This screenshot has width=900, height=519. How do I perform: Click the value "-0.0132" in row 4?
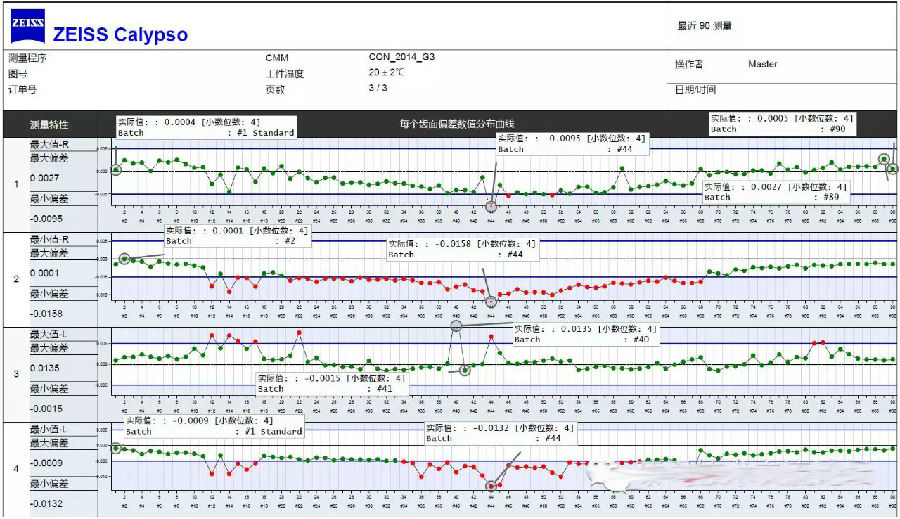point(46,503)
